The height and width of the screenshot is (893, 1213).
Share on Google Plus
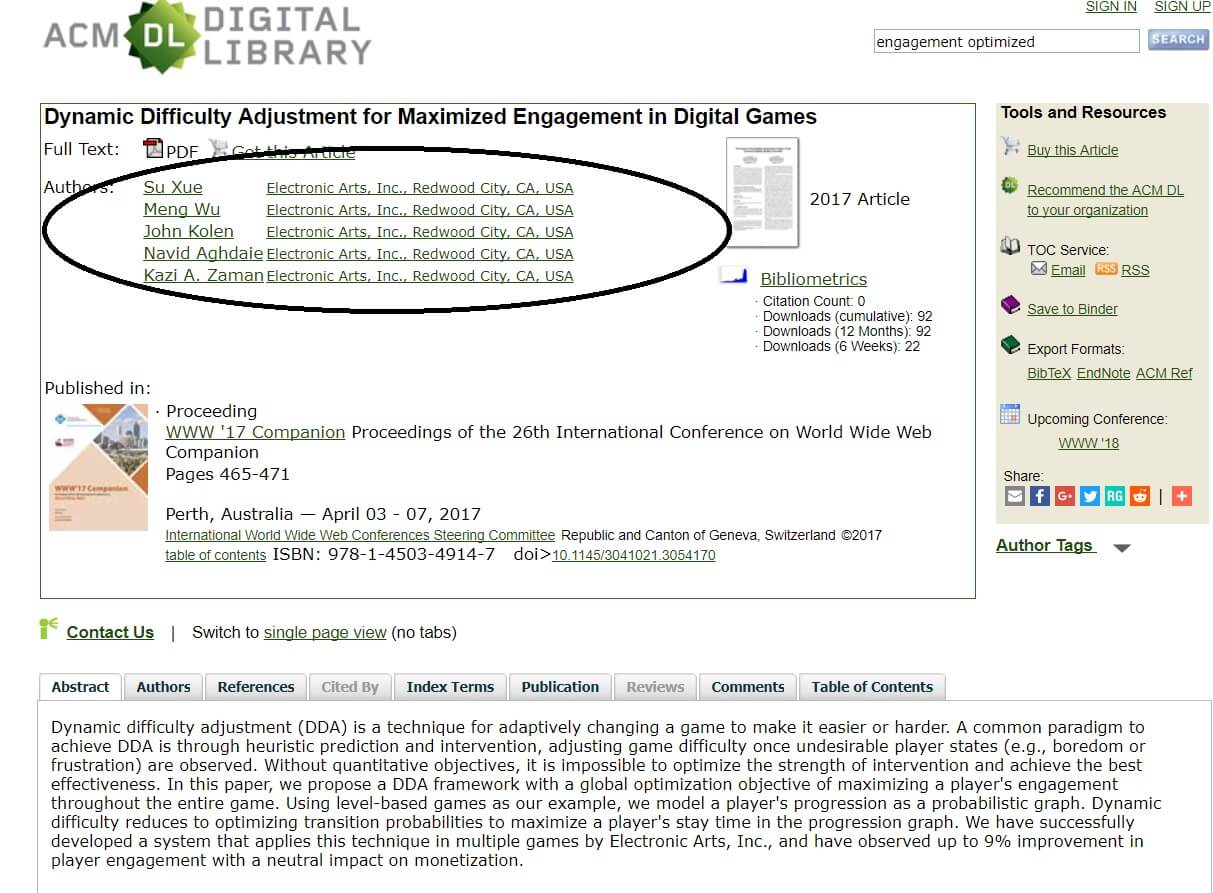pos(1065,496)
